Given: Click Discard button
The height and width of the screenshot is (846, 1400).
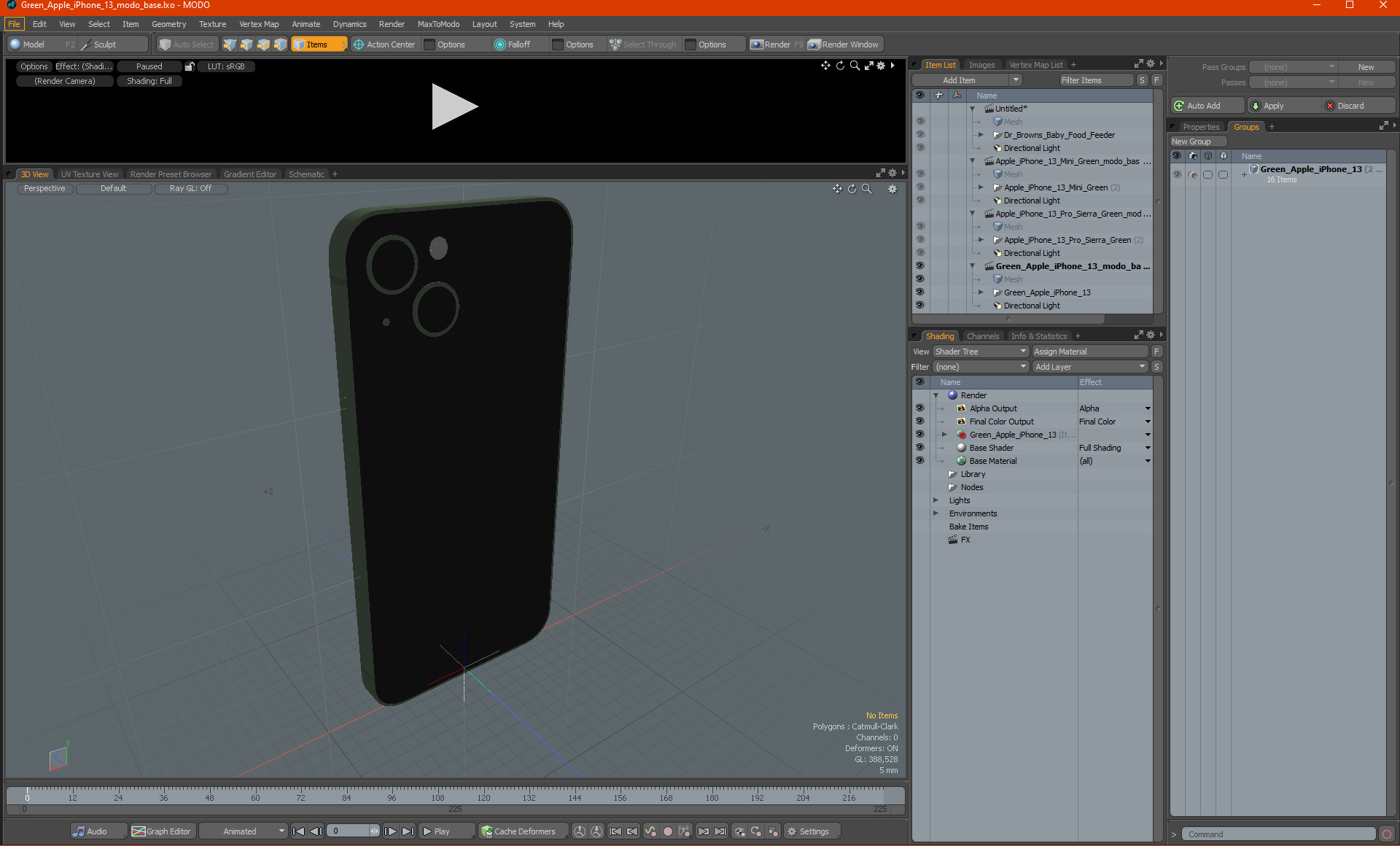Looking at the screenshot, I should click(x=1358, y=106).
